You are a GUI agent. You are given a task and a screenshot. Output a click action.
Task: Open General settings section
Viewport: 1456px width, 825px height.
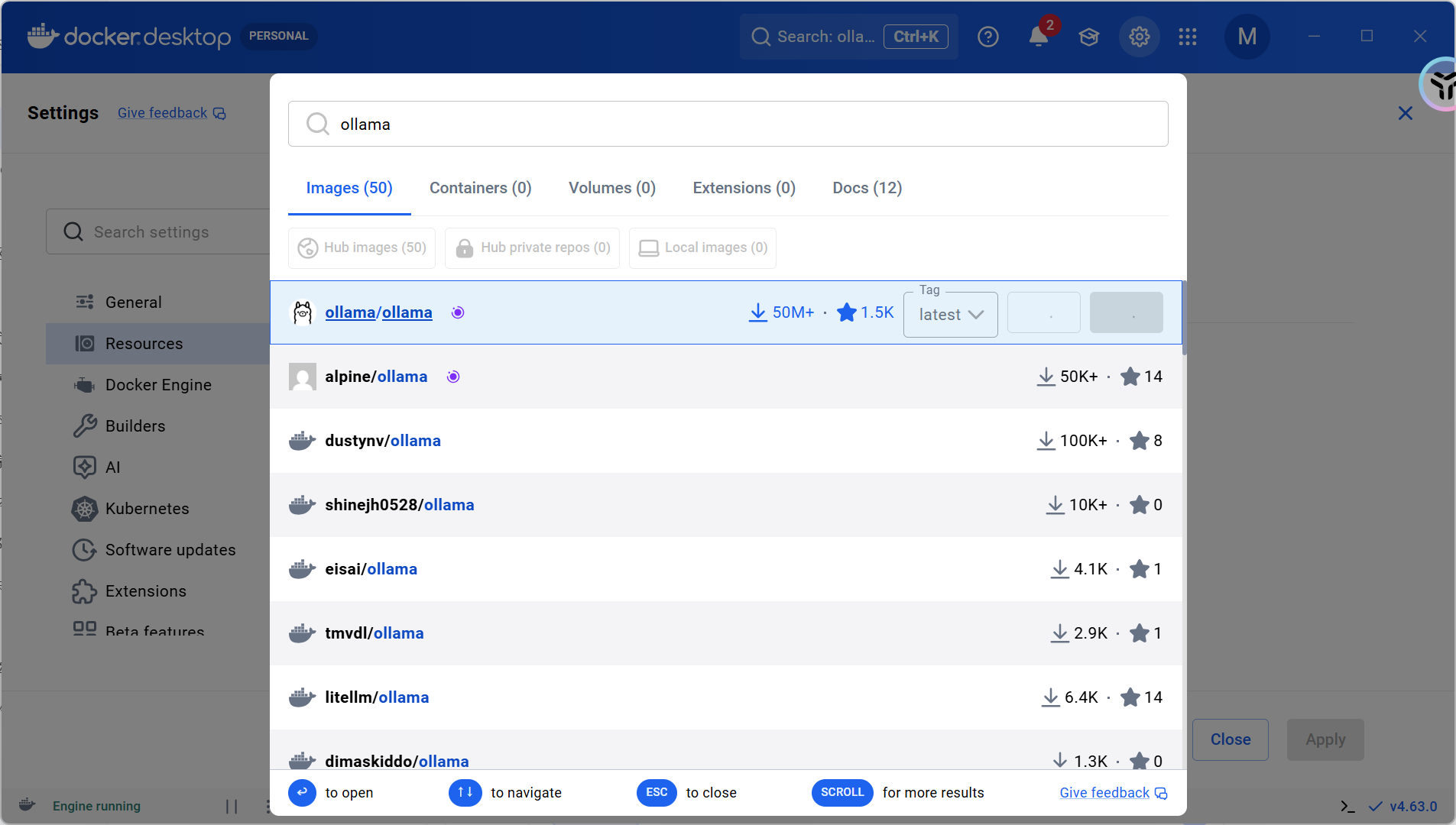[x=133, y=302]
